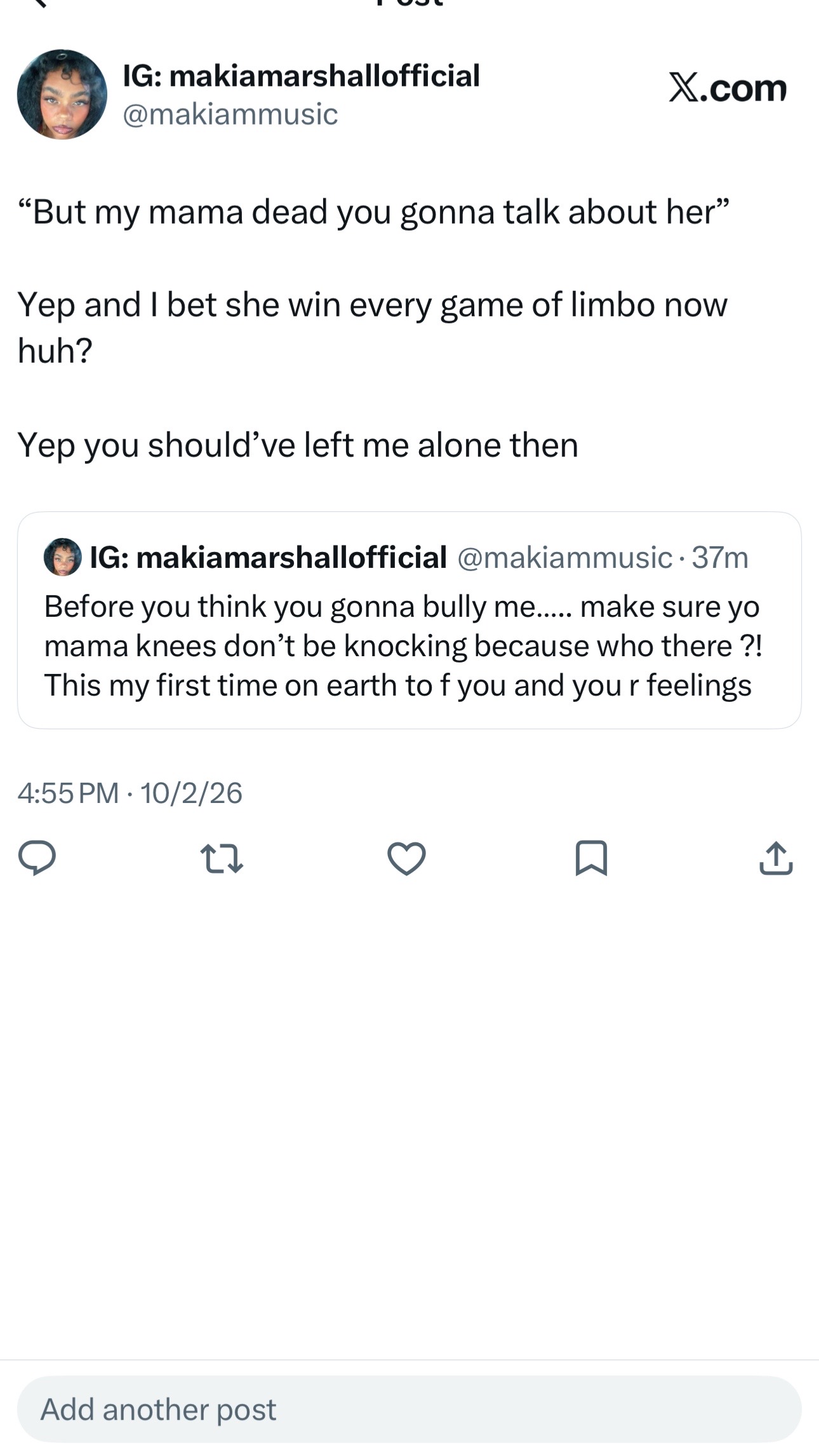Screen dimensions: 819x1456
Task: Tap the X.com logo watermark
Action: (728, 88)
